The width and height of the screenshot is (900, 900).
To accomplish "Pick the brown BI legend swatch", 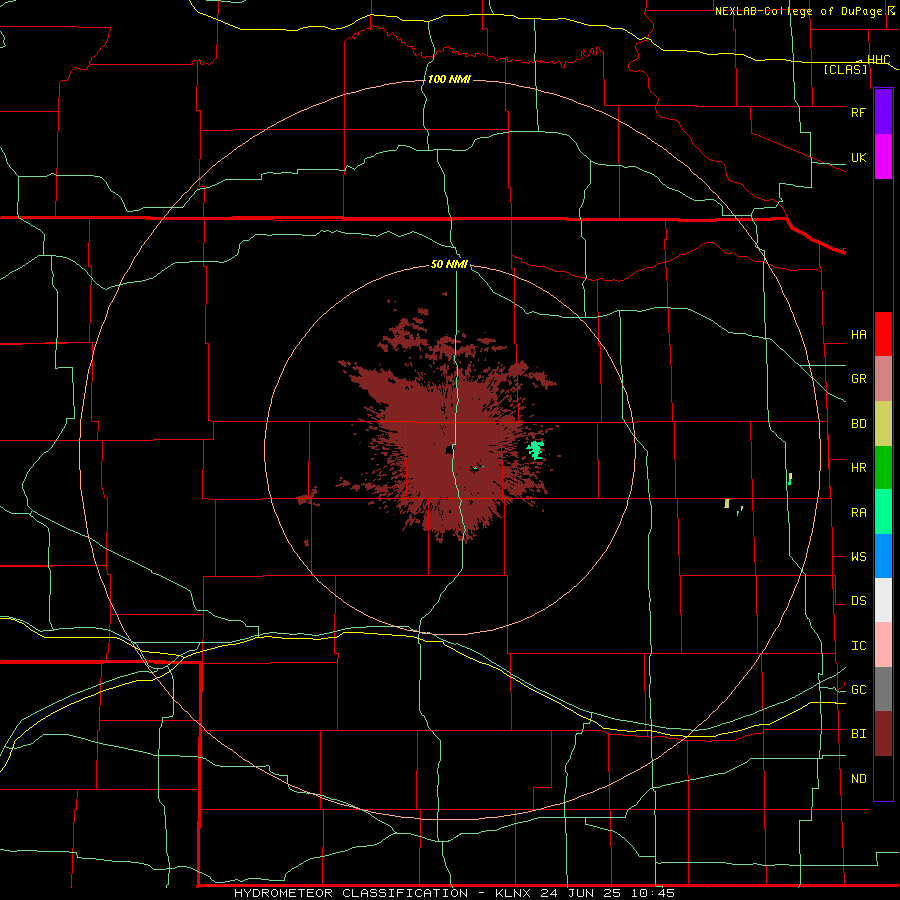I will coord(883,734).
